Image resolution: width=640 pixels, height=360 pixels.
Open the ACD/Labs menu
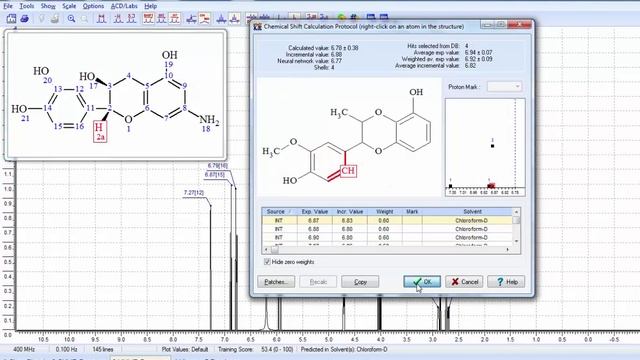(x=124, y=6)
